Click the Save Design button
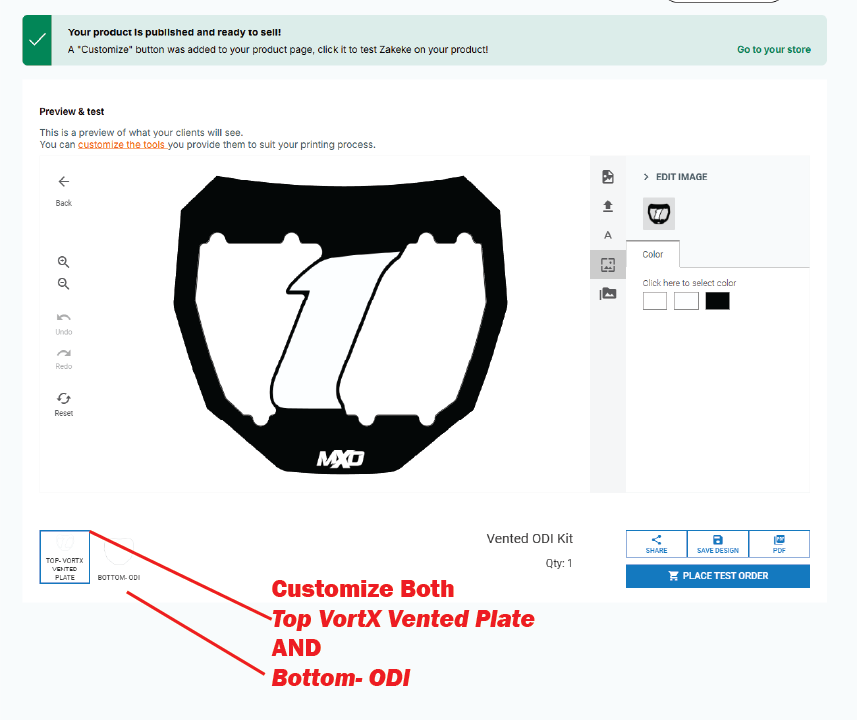This screenshot has width=858, height=720. pos(717,544)
